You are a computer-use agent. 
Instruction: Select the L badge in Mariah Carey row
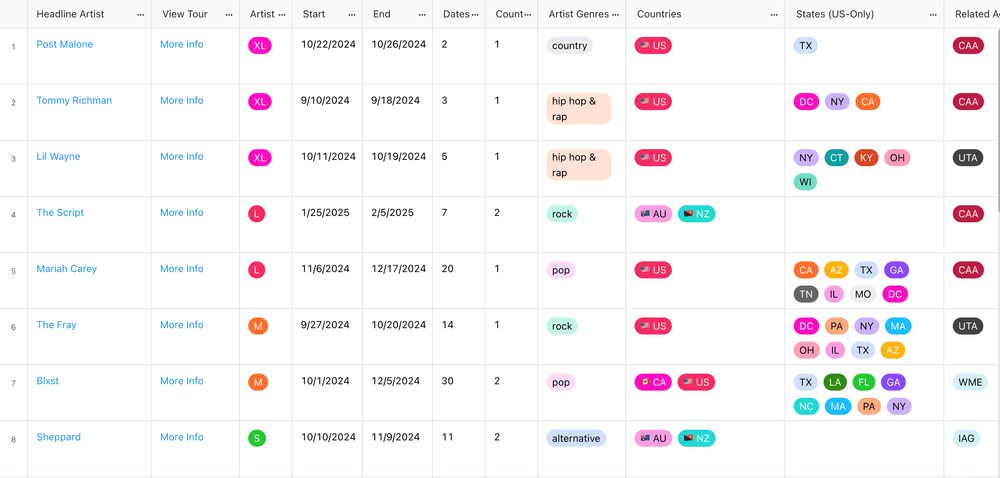click(x=256, y=270)
